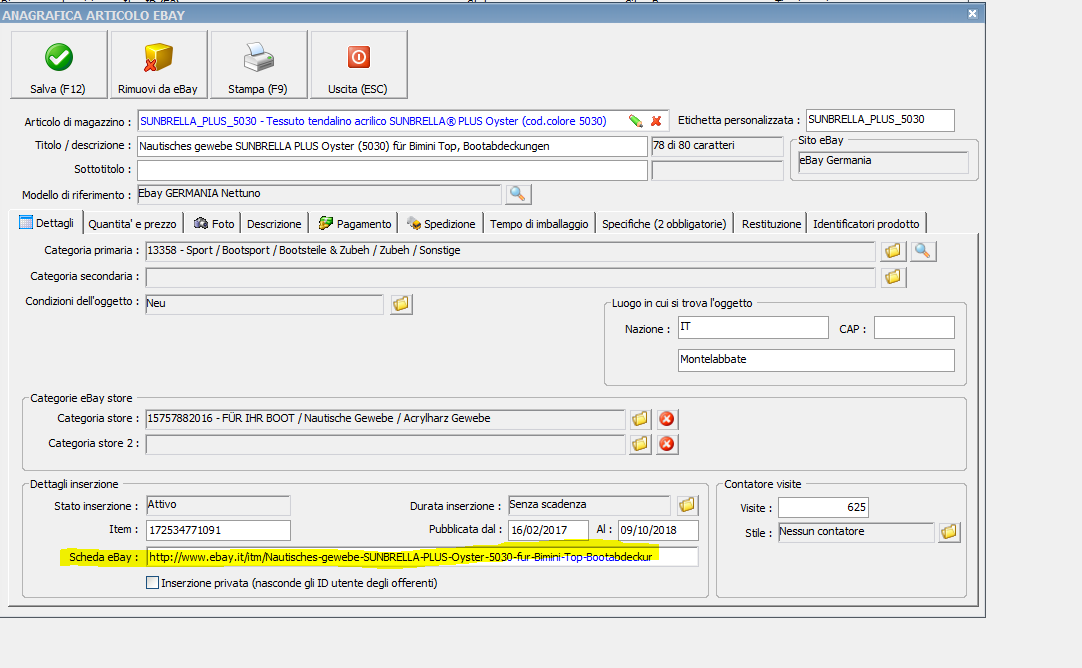This screenshot has width=1082, height=668.
Task: Click magnifier search next to Categoria primaria
Action: tap(923, 251)
